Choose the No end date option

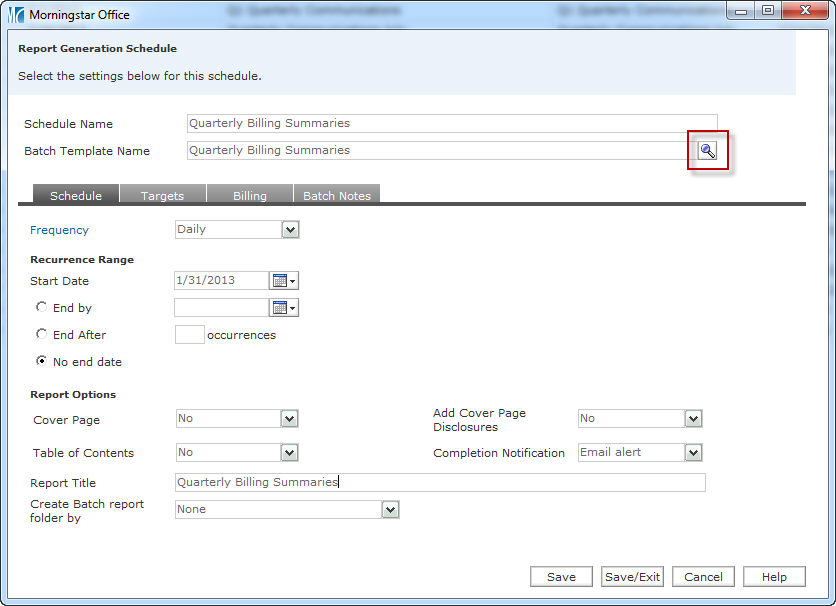point(41,361)
